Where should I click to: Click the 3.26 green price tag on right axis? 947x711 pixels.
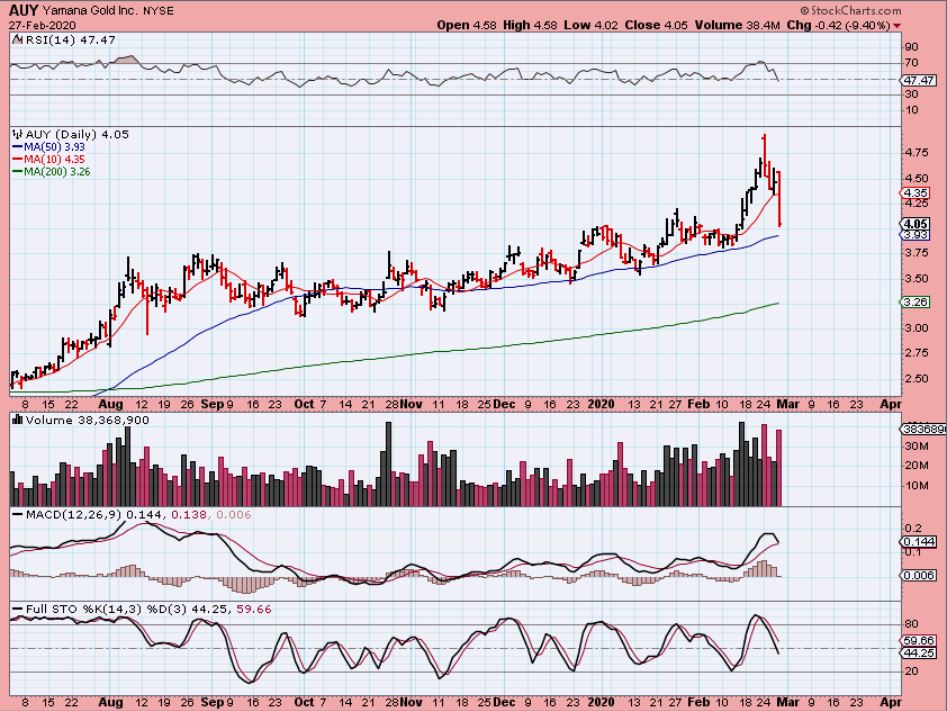click(x=914, y=302)
